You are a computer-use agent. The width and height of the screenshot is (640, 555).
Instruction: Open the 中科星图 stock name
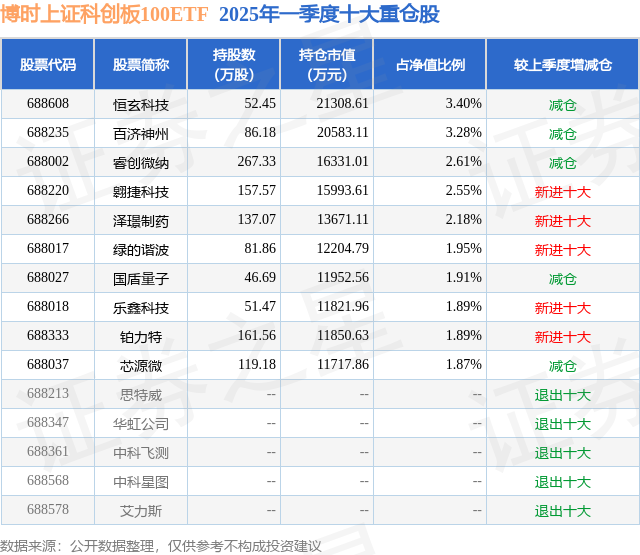click(141, 481)
